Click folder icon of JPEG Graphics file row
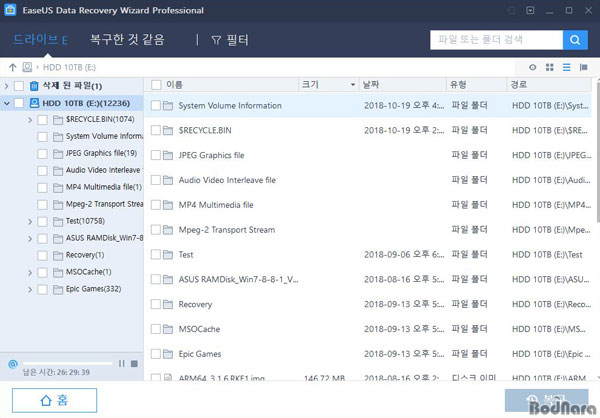600x418 pixels. 168,155
